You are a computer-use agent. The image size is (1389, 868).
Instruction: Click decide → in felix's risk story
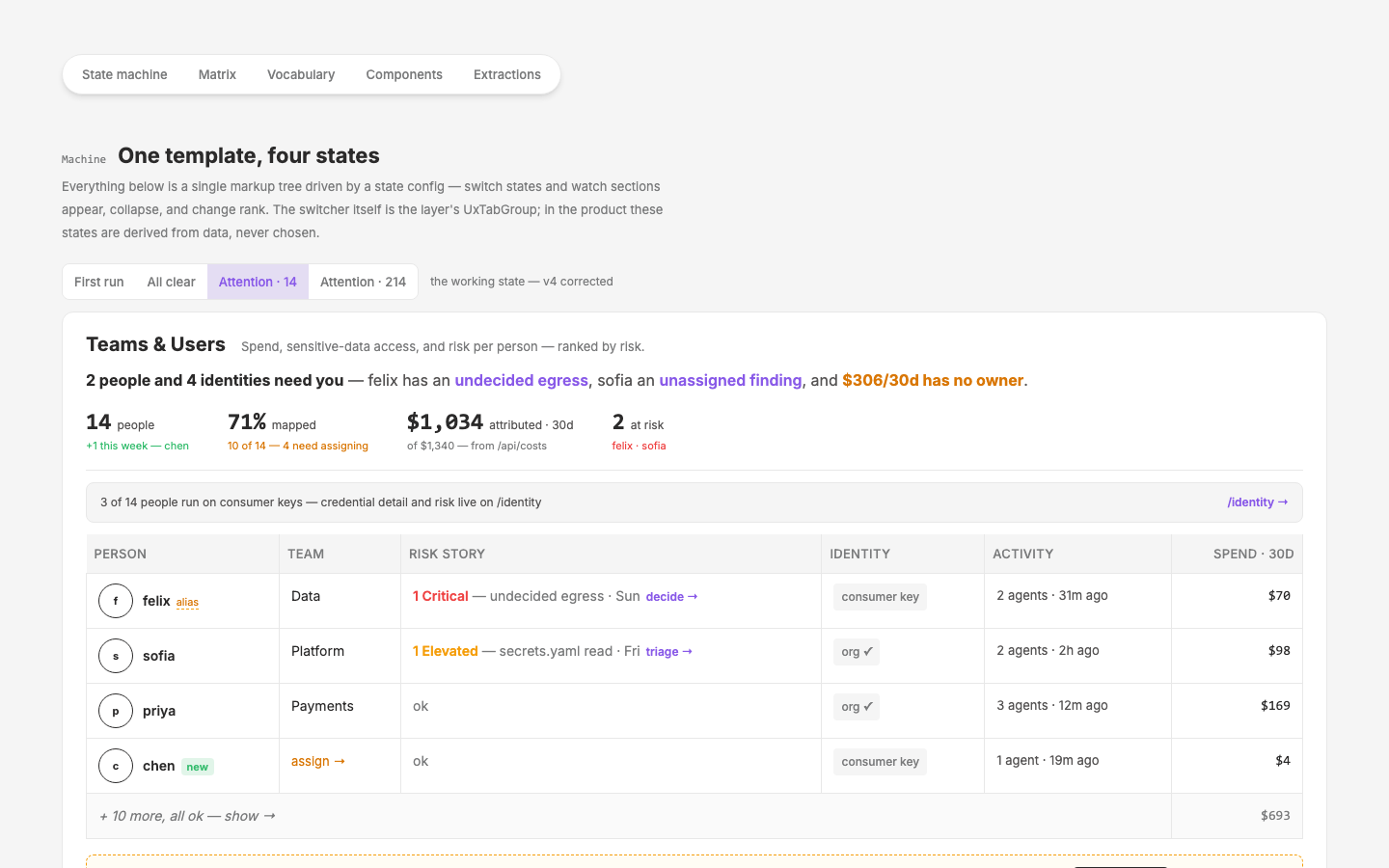[671, 597]
